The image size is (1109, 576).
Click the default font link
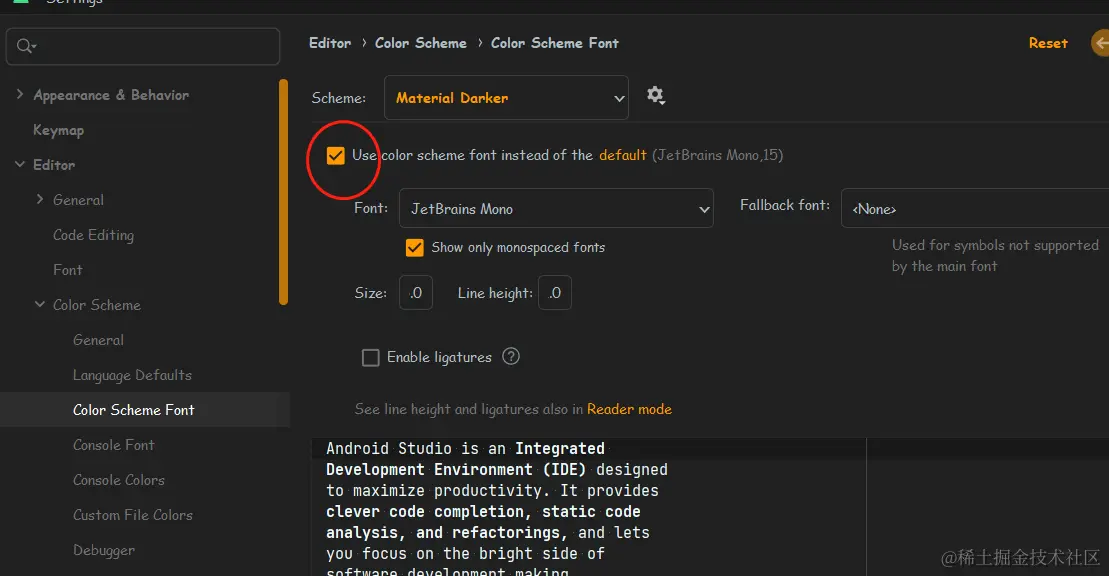point(622,155)
